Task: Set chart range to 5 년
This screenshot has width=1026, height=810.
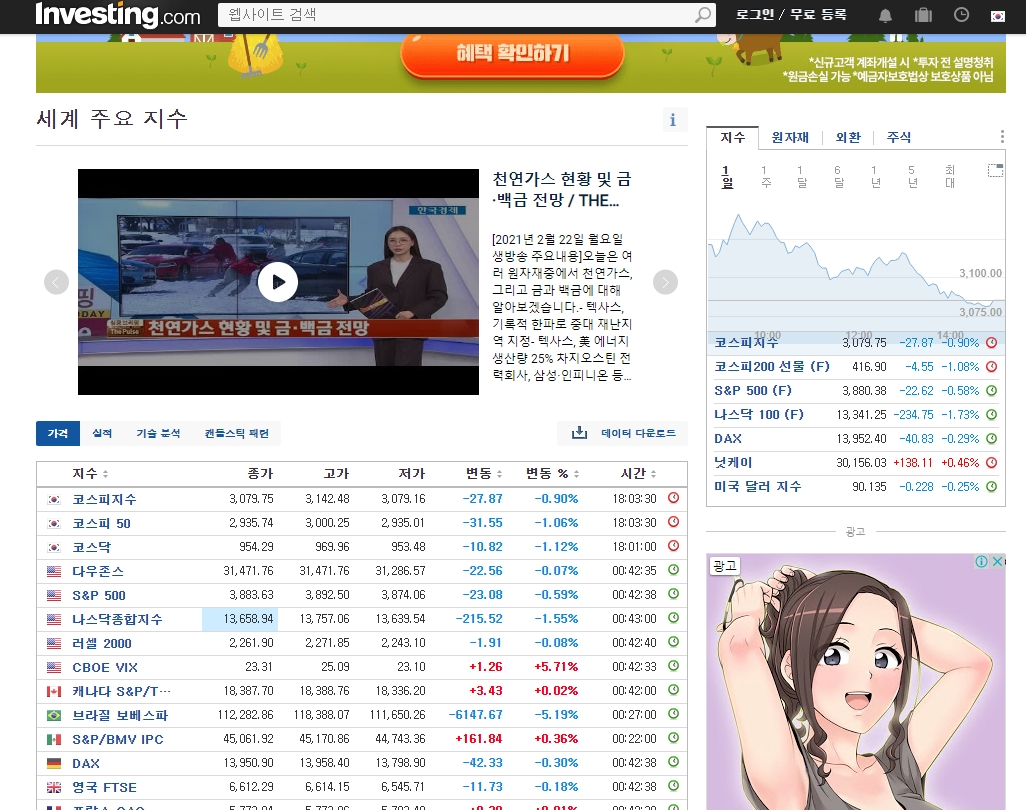Action: coord(912,177)
